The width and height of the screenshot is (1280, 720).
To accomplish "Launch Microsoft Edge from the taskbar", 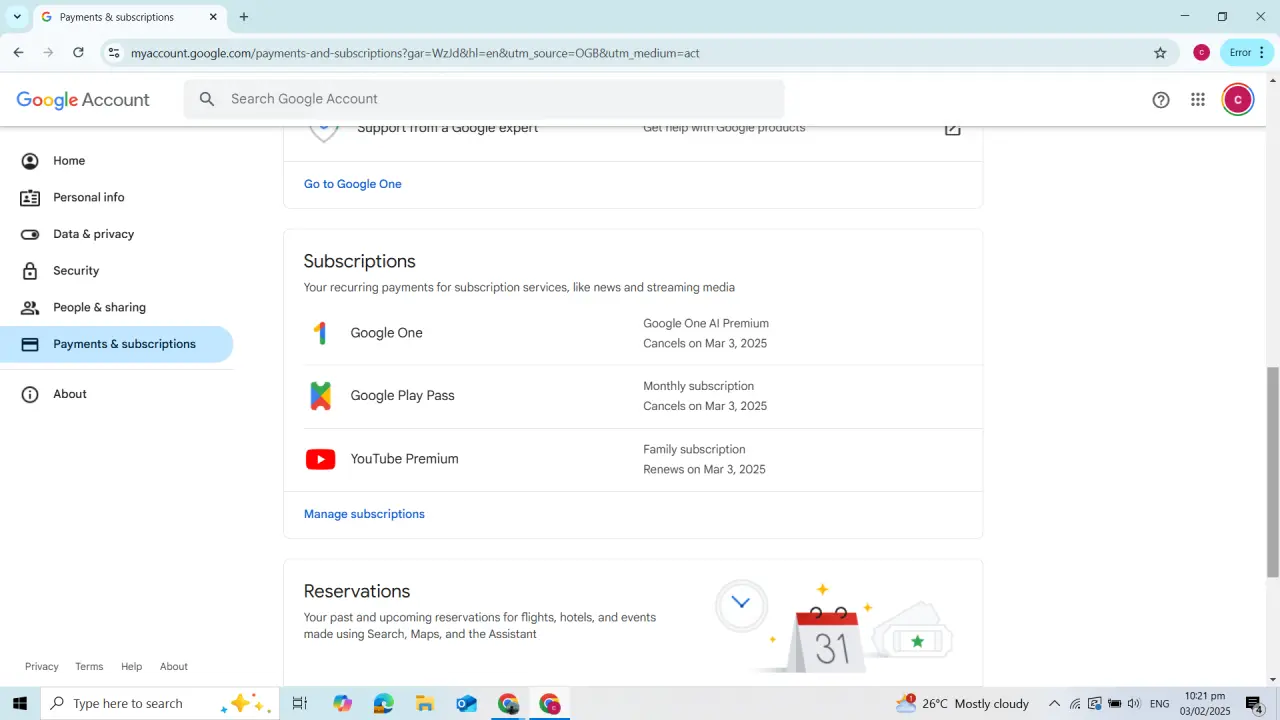I will (384, 704).
